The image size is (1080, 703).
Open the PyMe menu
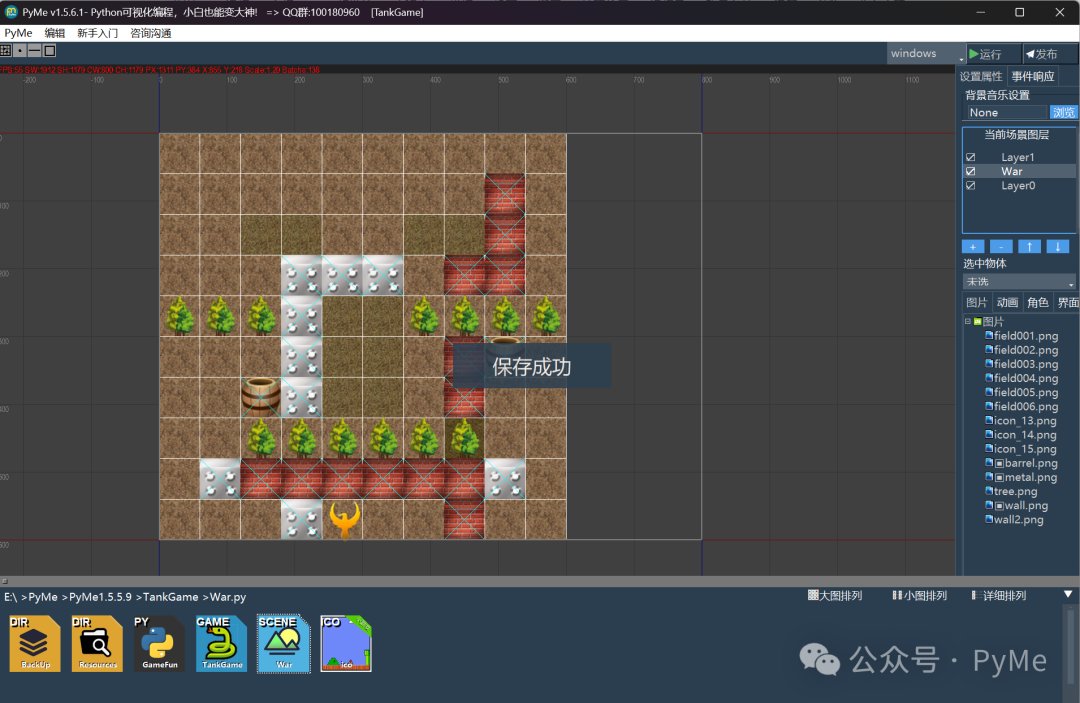point(19,33)
